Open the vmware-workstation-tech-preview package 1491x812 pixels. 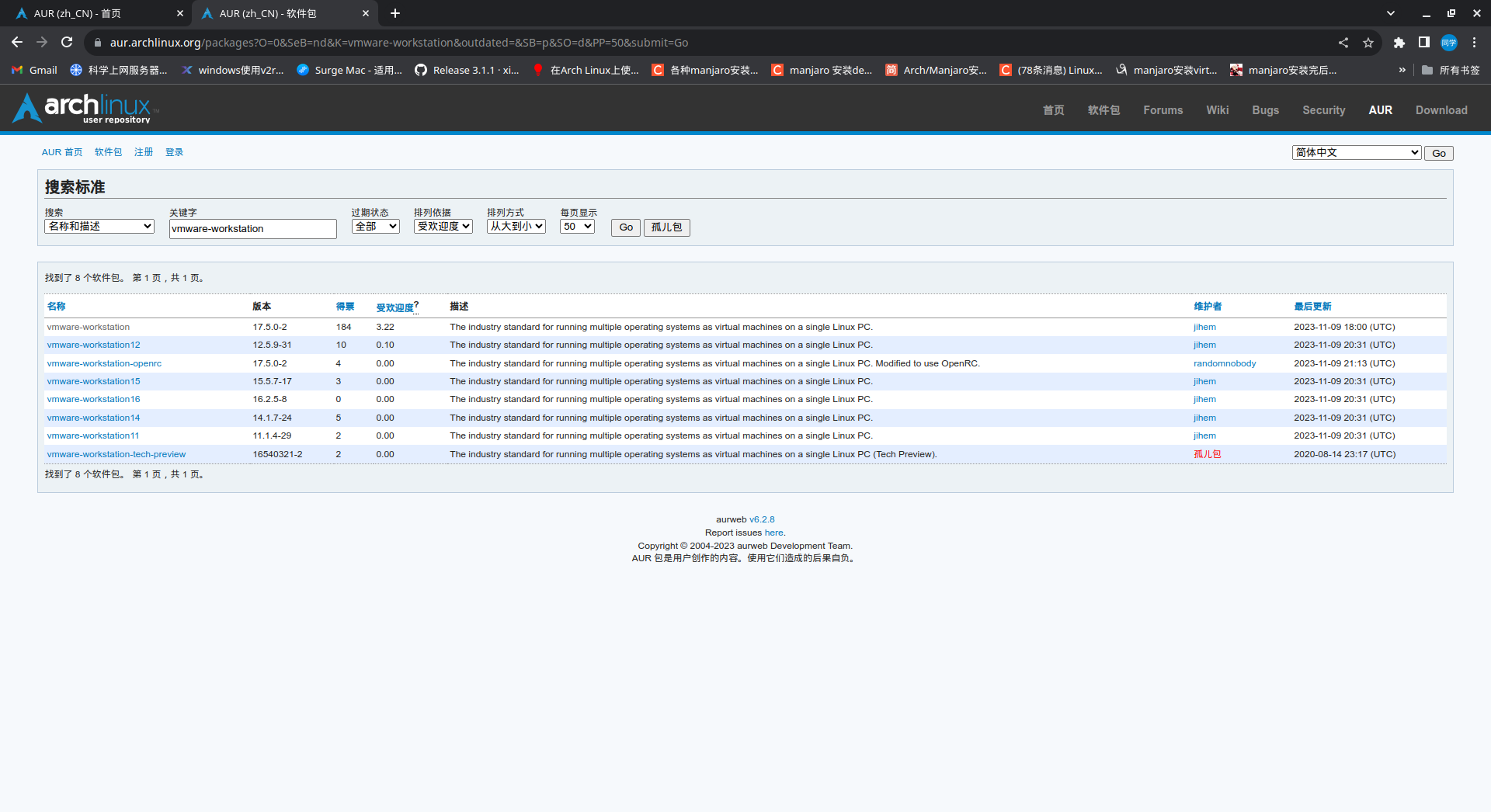click(x=116, y=454)
